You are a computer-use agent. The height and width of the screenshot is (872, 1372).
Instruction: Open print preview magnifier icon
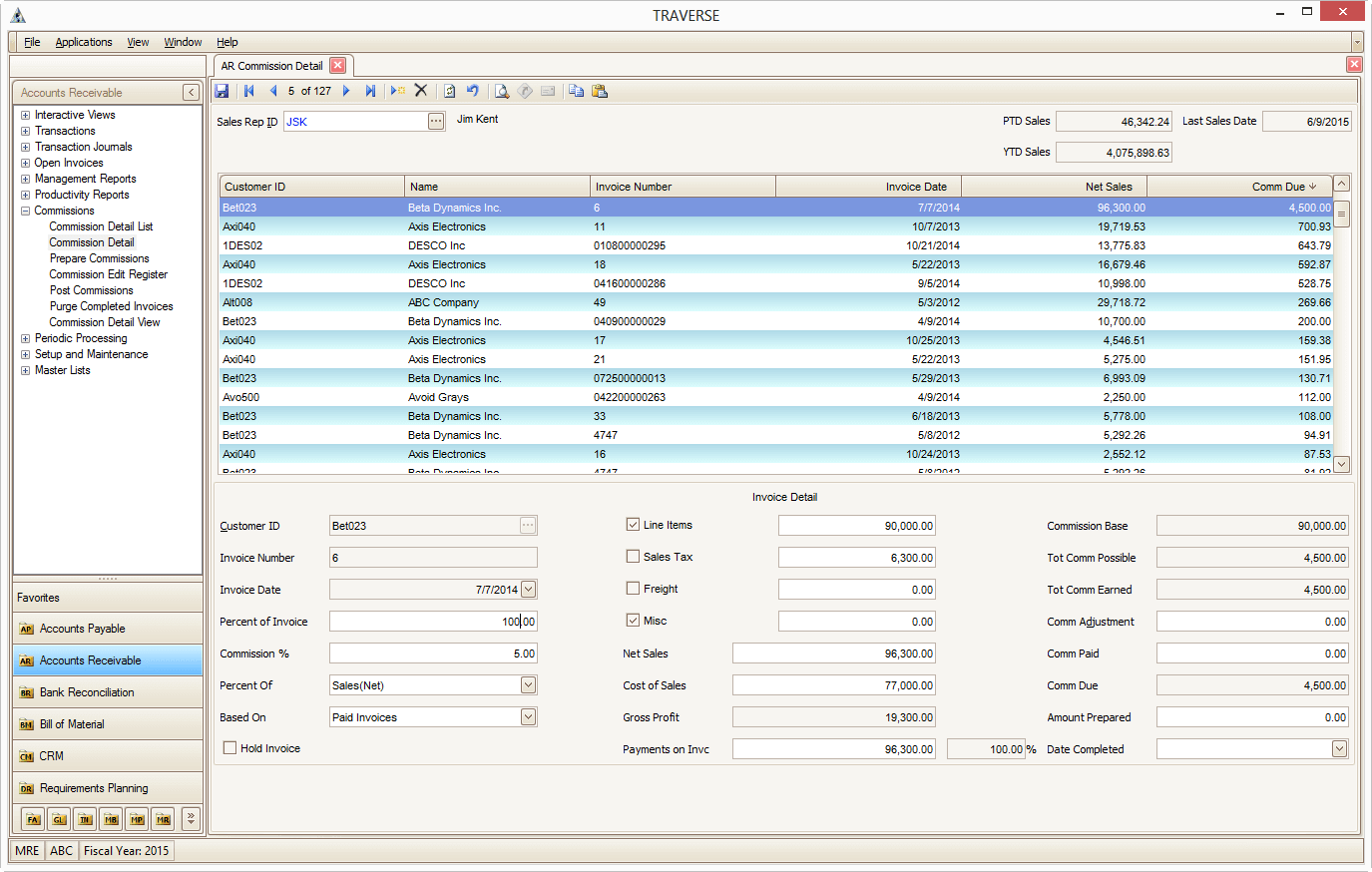click(x=502, y=91)
